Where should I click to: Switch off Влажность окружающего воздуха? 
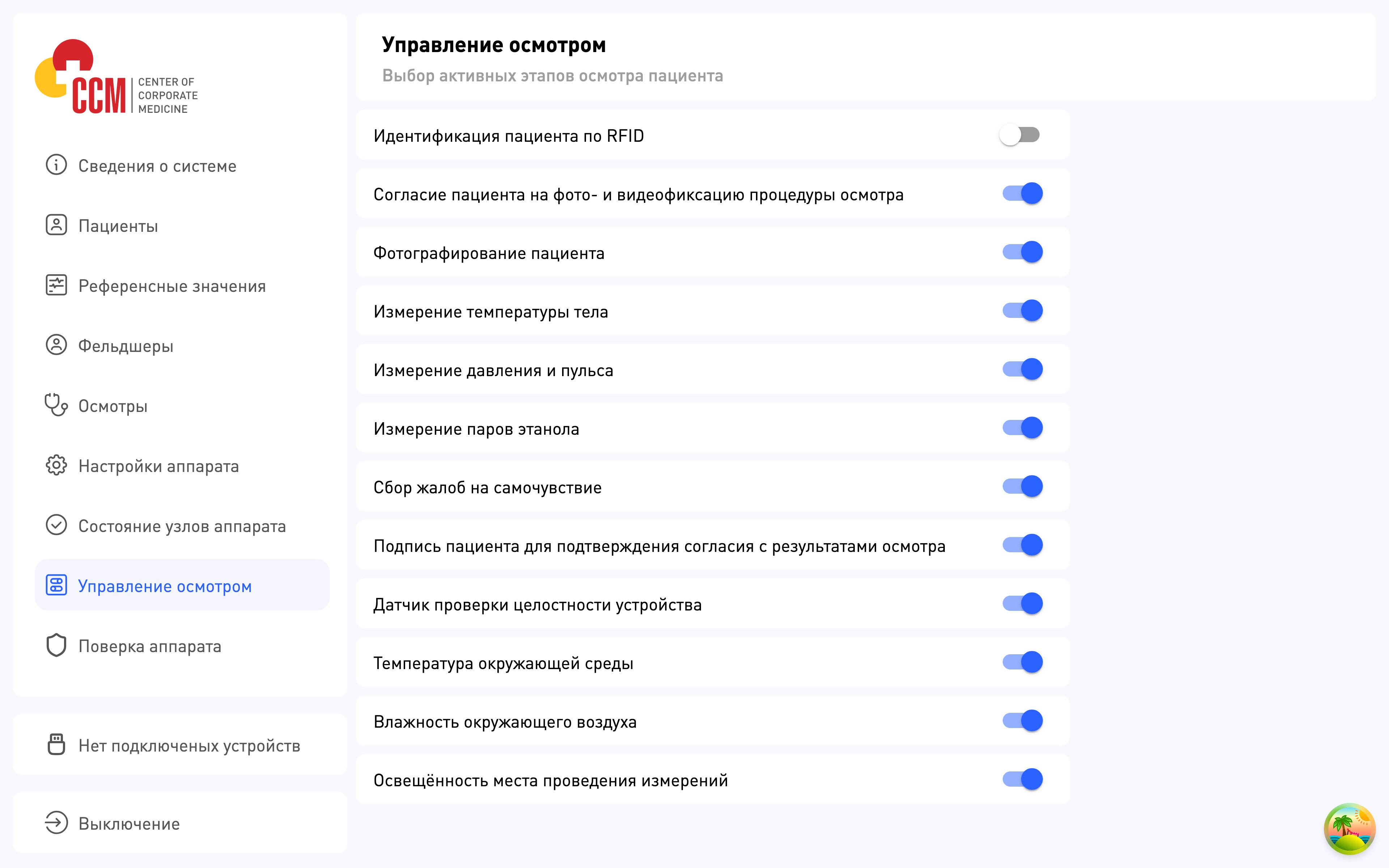point(1022,720)
